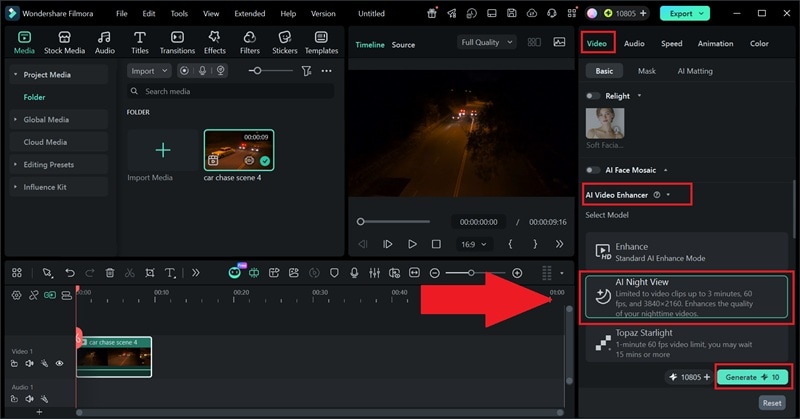Click the snapshot image icon in preview
The height and width of the screenshot is (419, 800).
[559, 42]
